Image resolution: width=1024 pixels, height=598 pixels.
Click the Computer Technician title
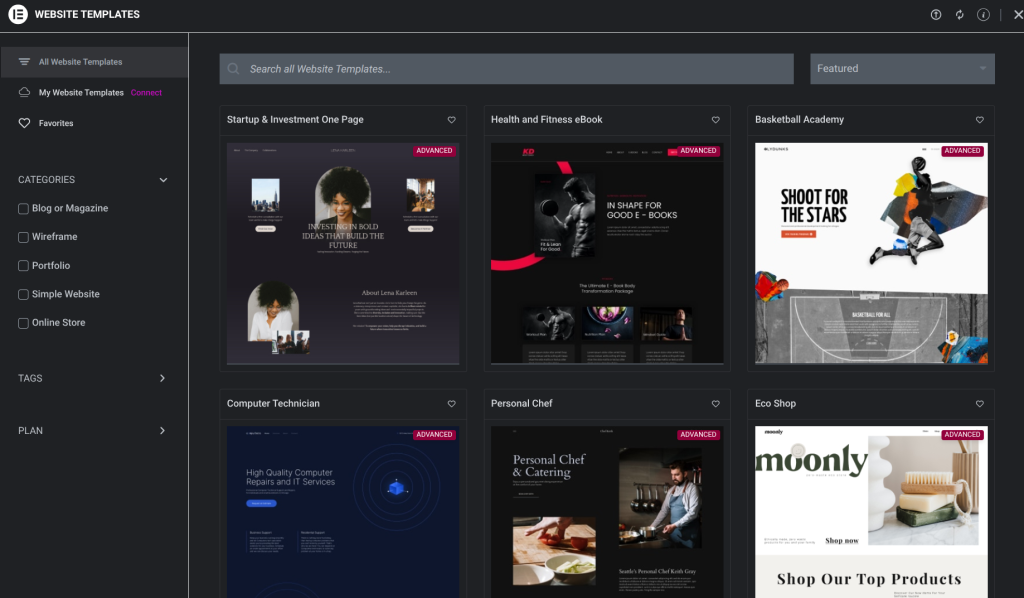click(x=273, y=403)
